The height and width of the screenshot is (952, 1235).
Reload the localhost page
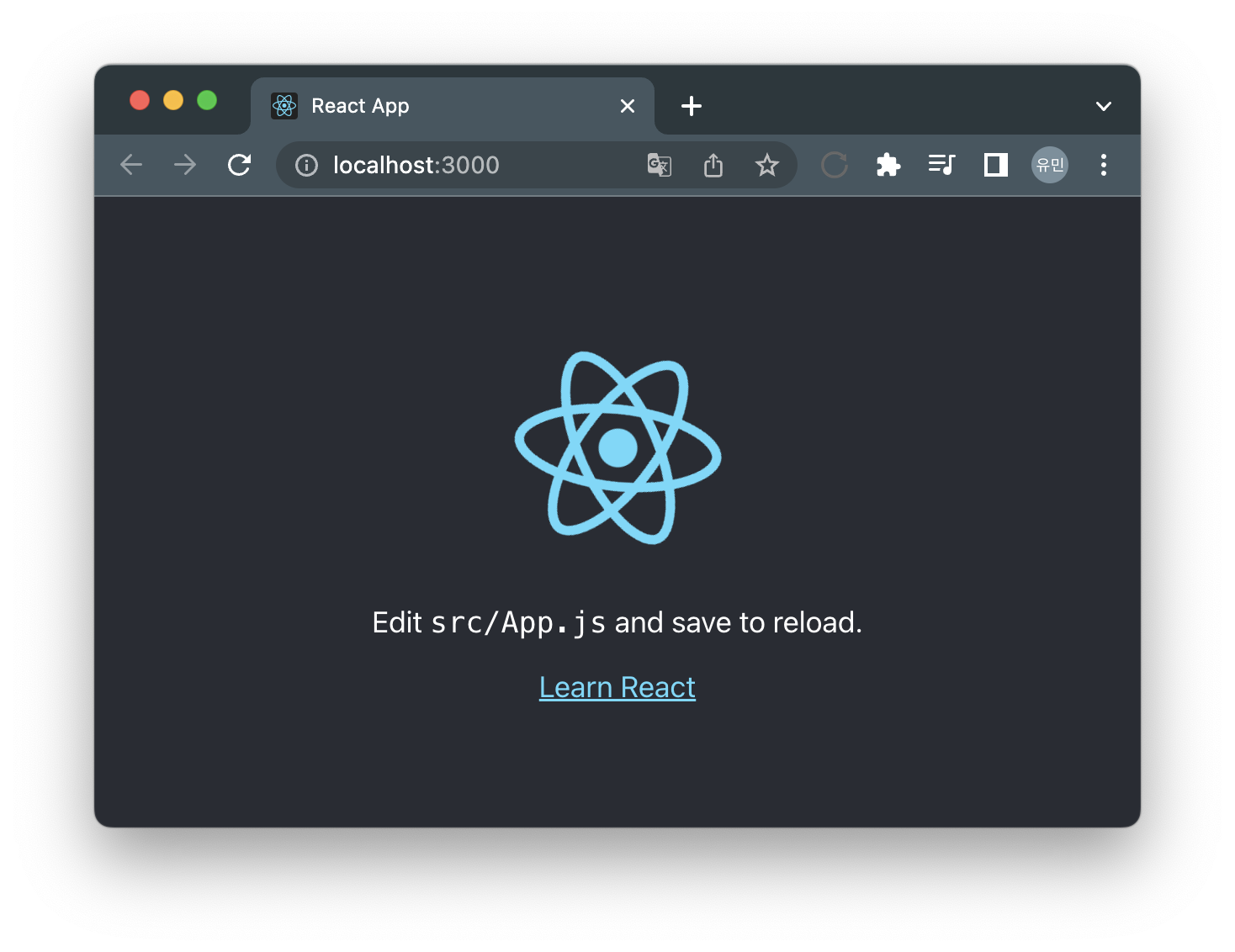[x=239, y=165]
